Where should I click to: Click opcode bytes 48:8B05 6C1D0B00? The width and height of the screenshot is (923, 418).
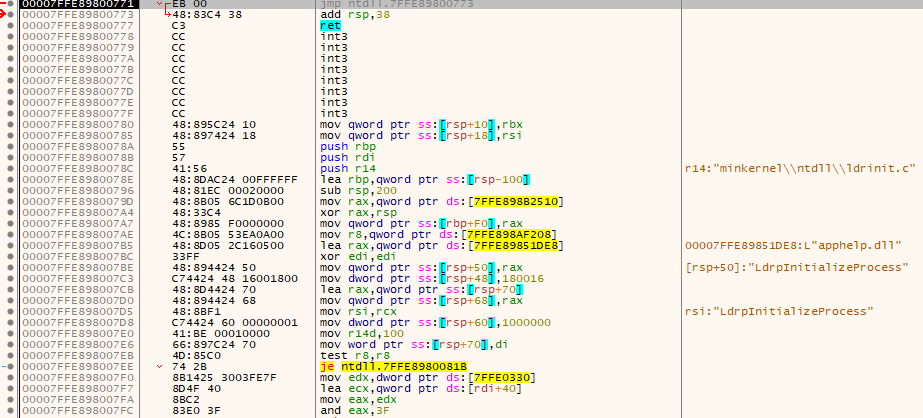pyautogui.click(x=228, y=202)
